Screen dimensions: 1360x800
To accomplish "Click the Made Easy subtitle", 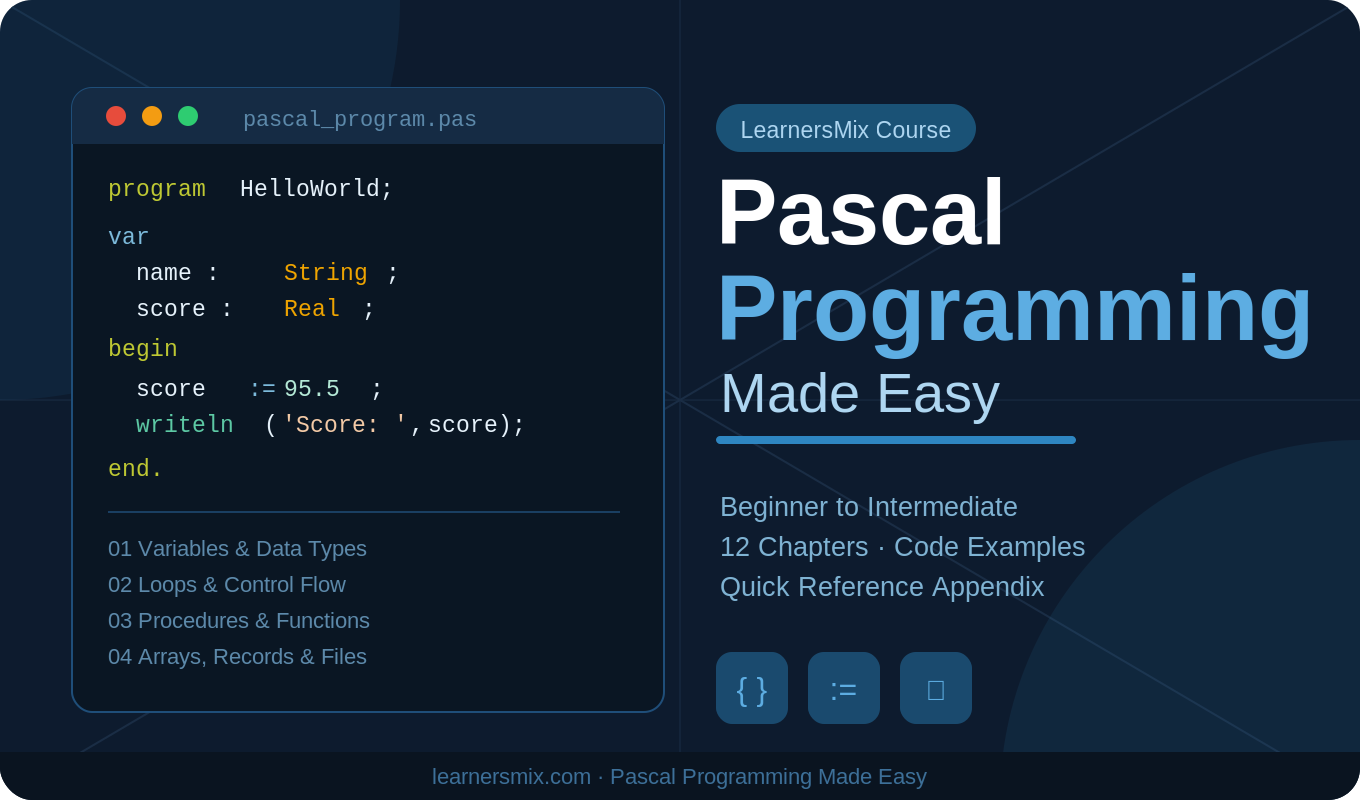I will point(860,393).
